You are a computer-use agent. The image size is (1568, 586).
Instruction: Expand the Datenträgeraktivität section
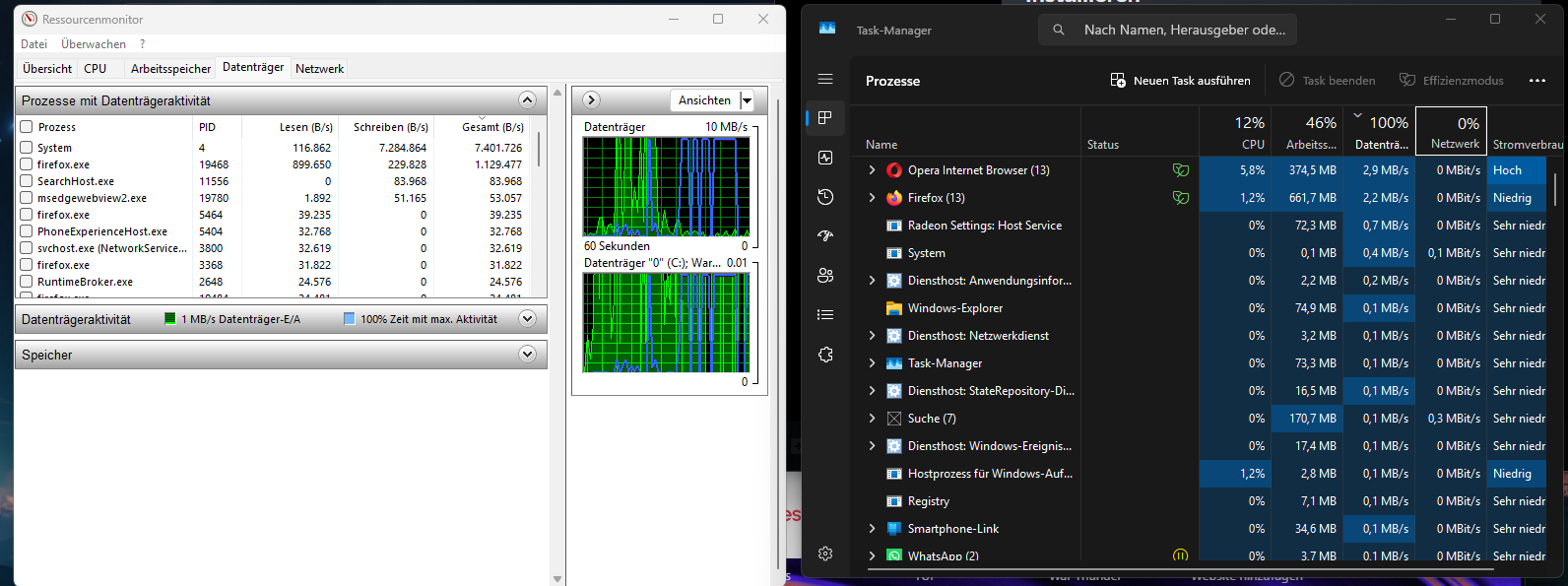click(527, 319)
